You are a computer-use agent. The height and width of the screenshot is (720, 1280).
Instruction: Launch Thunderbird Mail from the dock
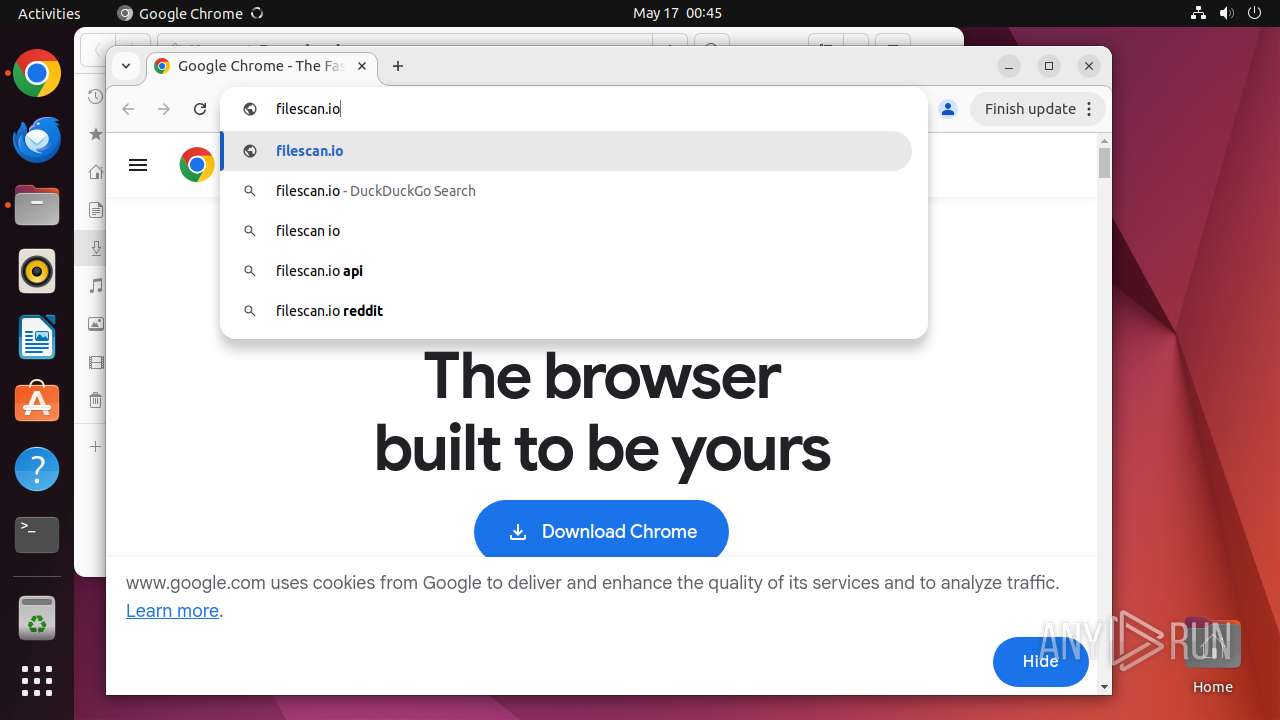pos(37,140)
